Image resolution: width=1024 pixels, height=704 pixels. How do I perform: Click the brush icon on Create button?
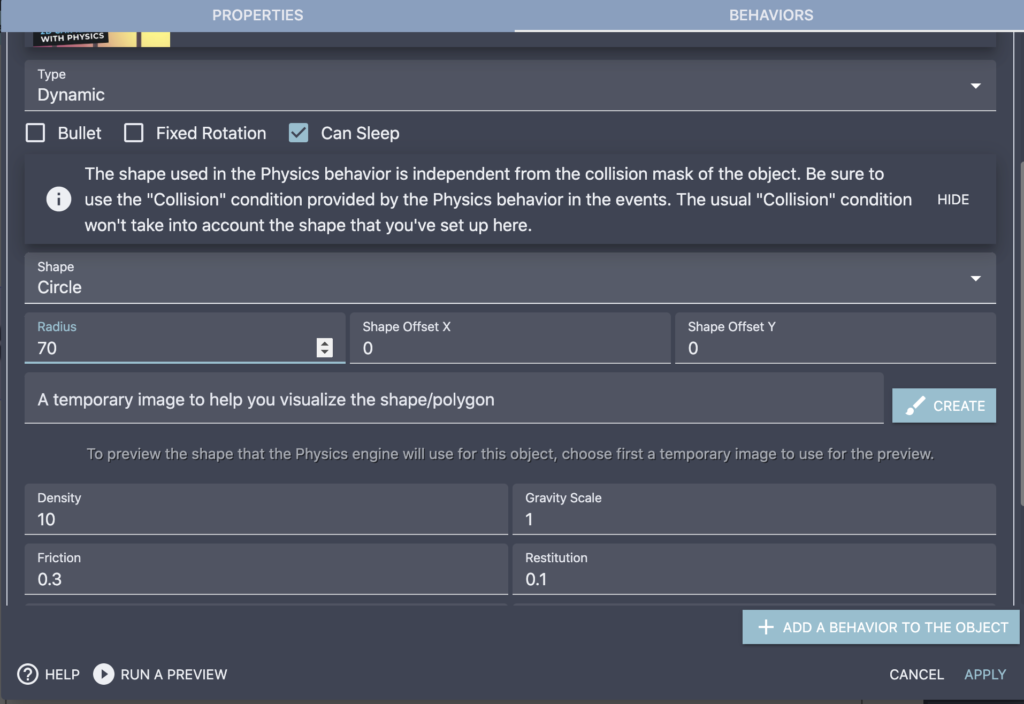pos(915,406)
